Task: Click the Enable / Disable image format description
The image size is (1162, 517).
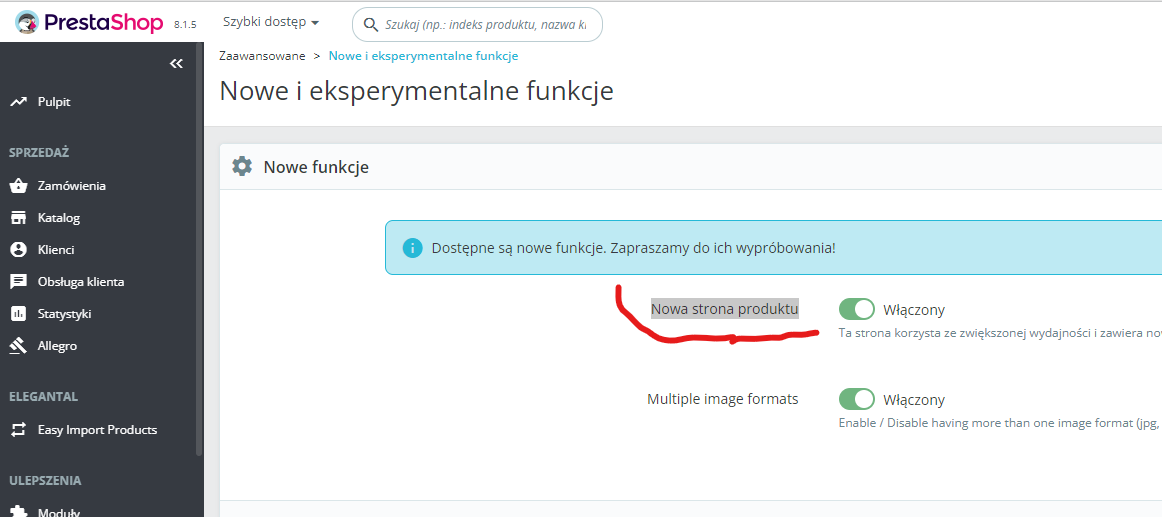Action: pos(1000,422)
